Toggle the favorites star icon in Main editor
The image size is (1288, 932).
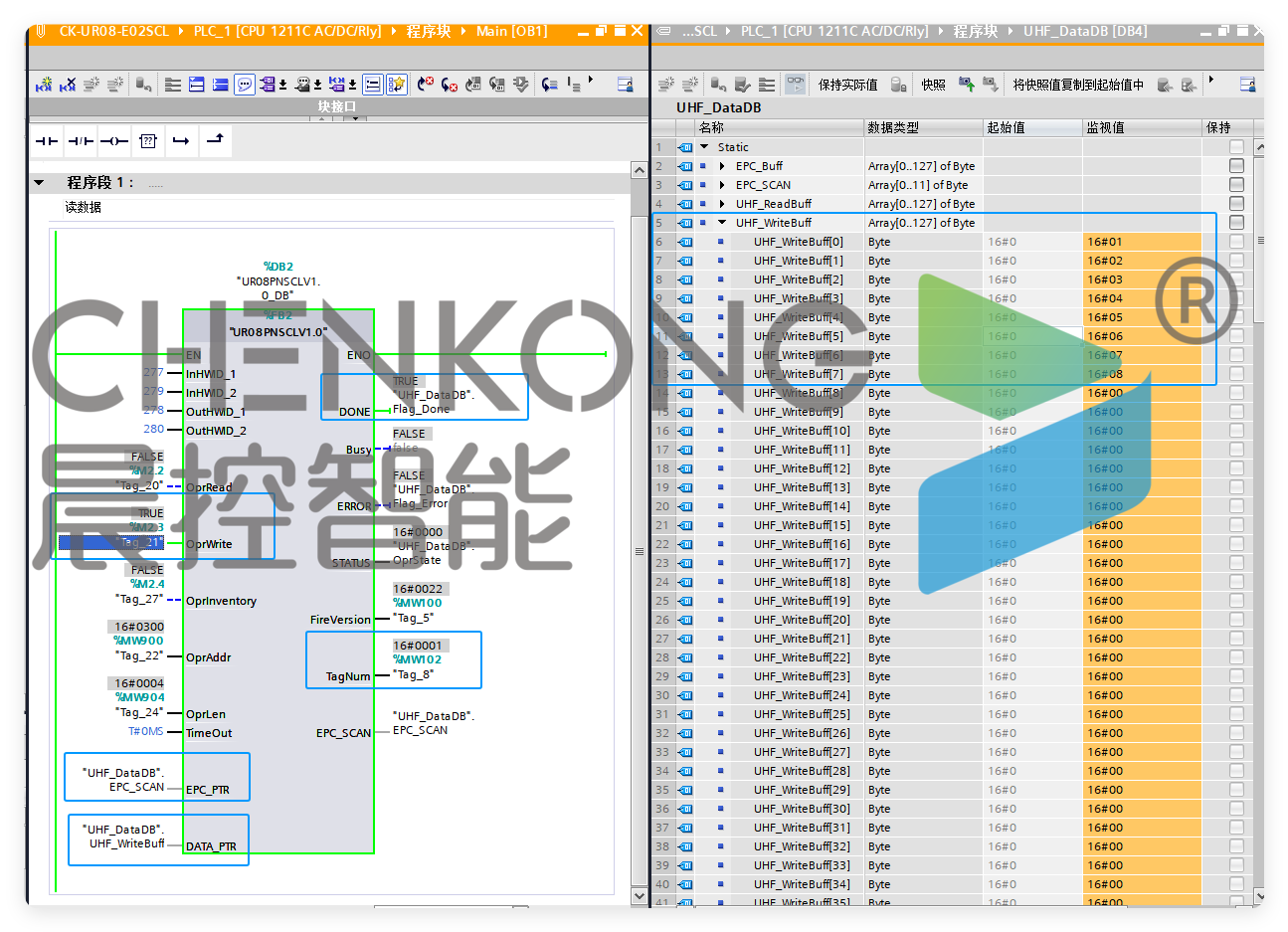coord(396,85)
